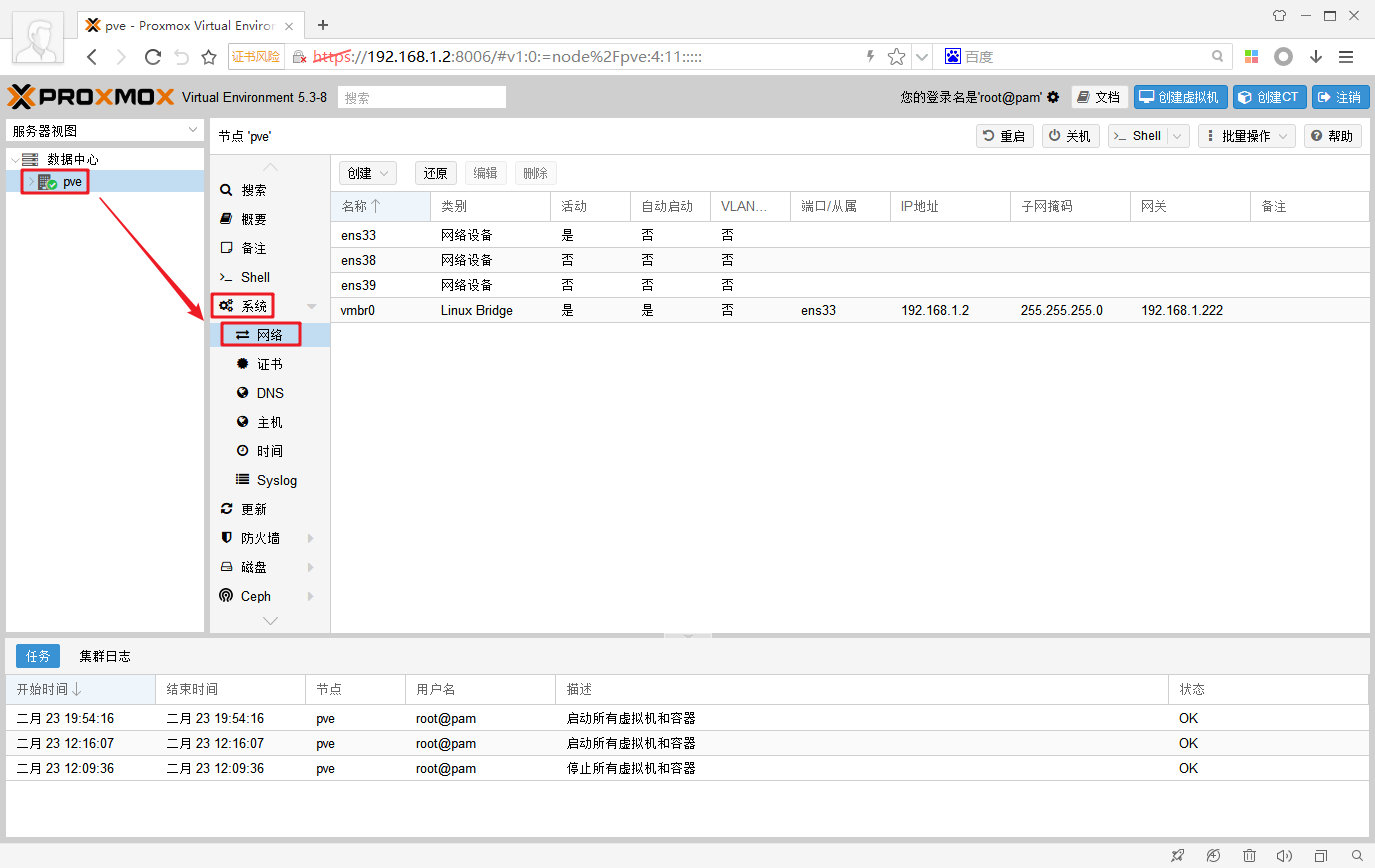Select the ens39 network device row
This screenshot has width=1375, height=868.
click(850, 285)
